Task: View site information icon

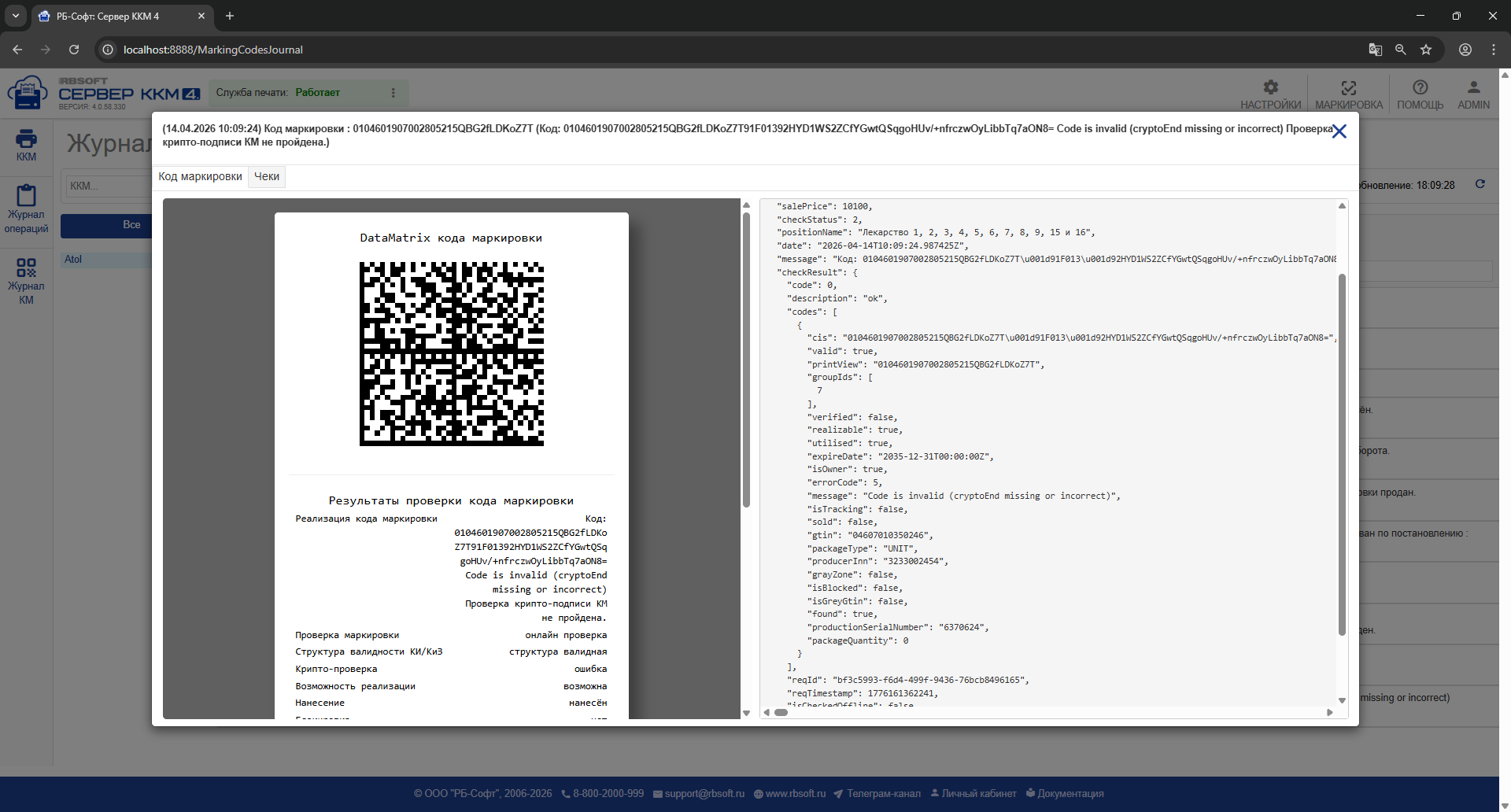Action: (x=108, y=50)
